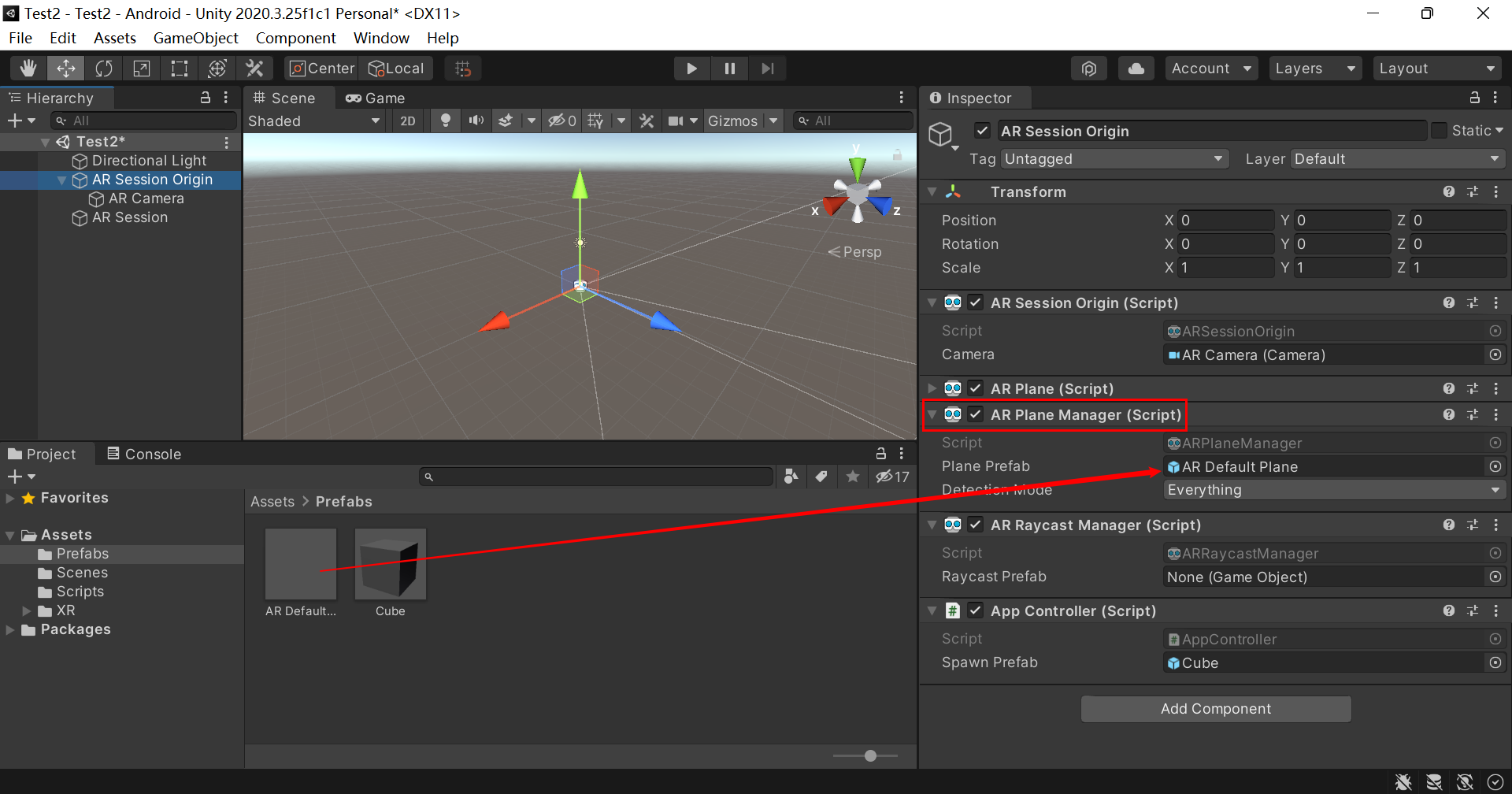The width and height of the screenshot is (1512, 794).
Task: Select AR Camera in Hierarchy
Action: point(146,198)
